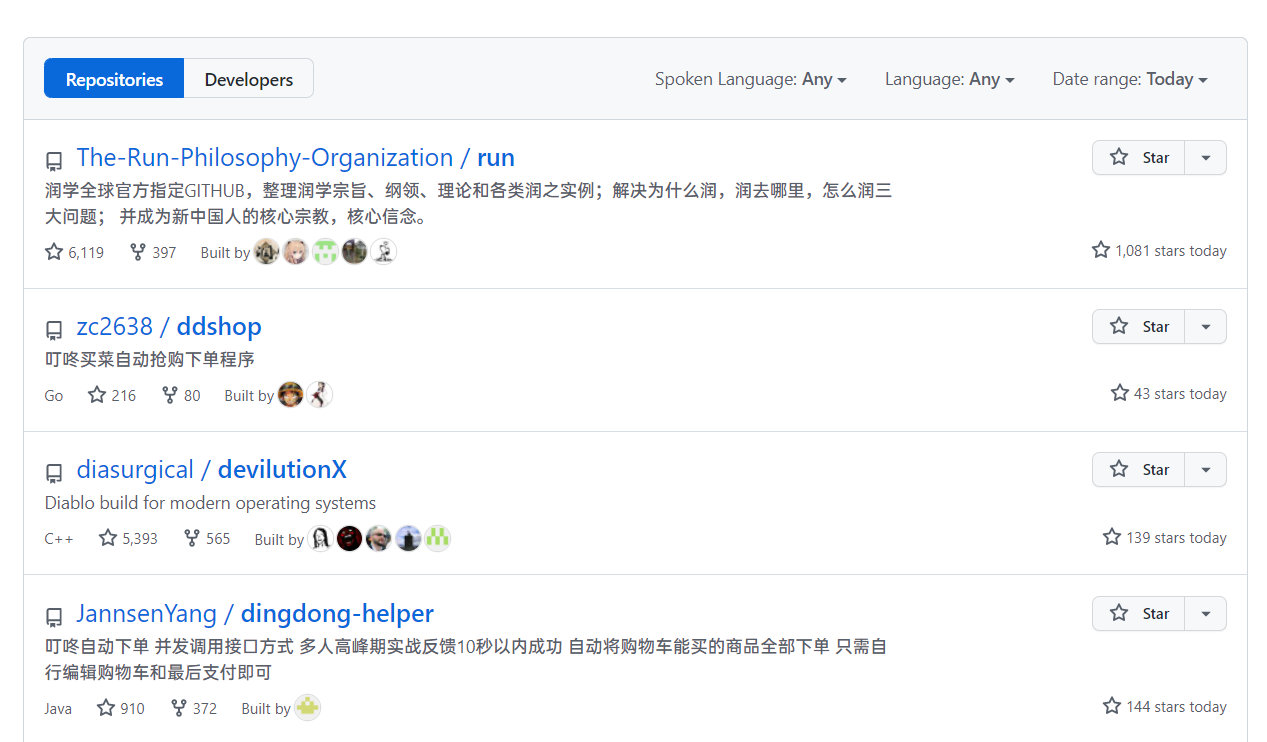View the 372 forks of dingdong-helper

(194, 708)
